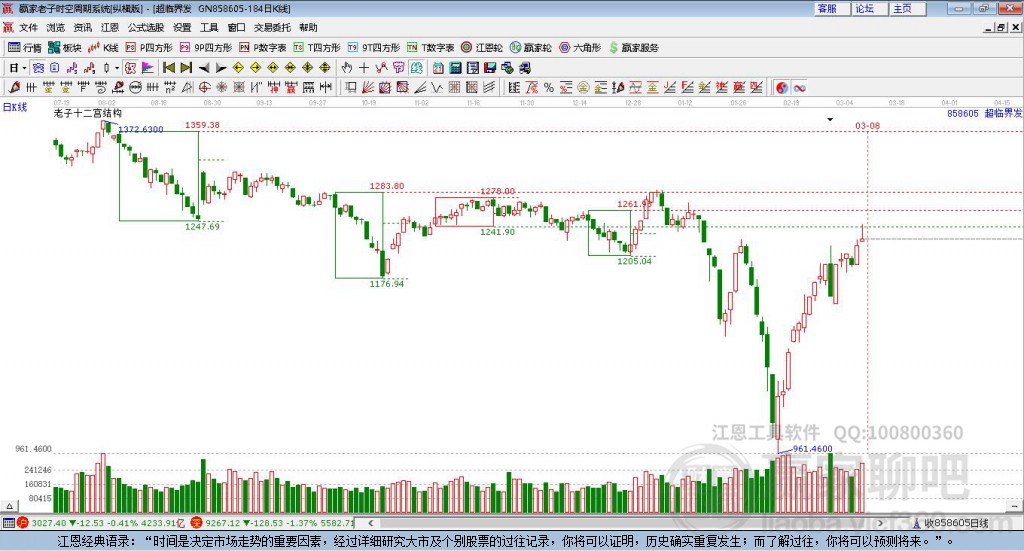
Task: Click the 日K线 chart label
Action: (15, 107)
